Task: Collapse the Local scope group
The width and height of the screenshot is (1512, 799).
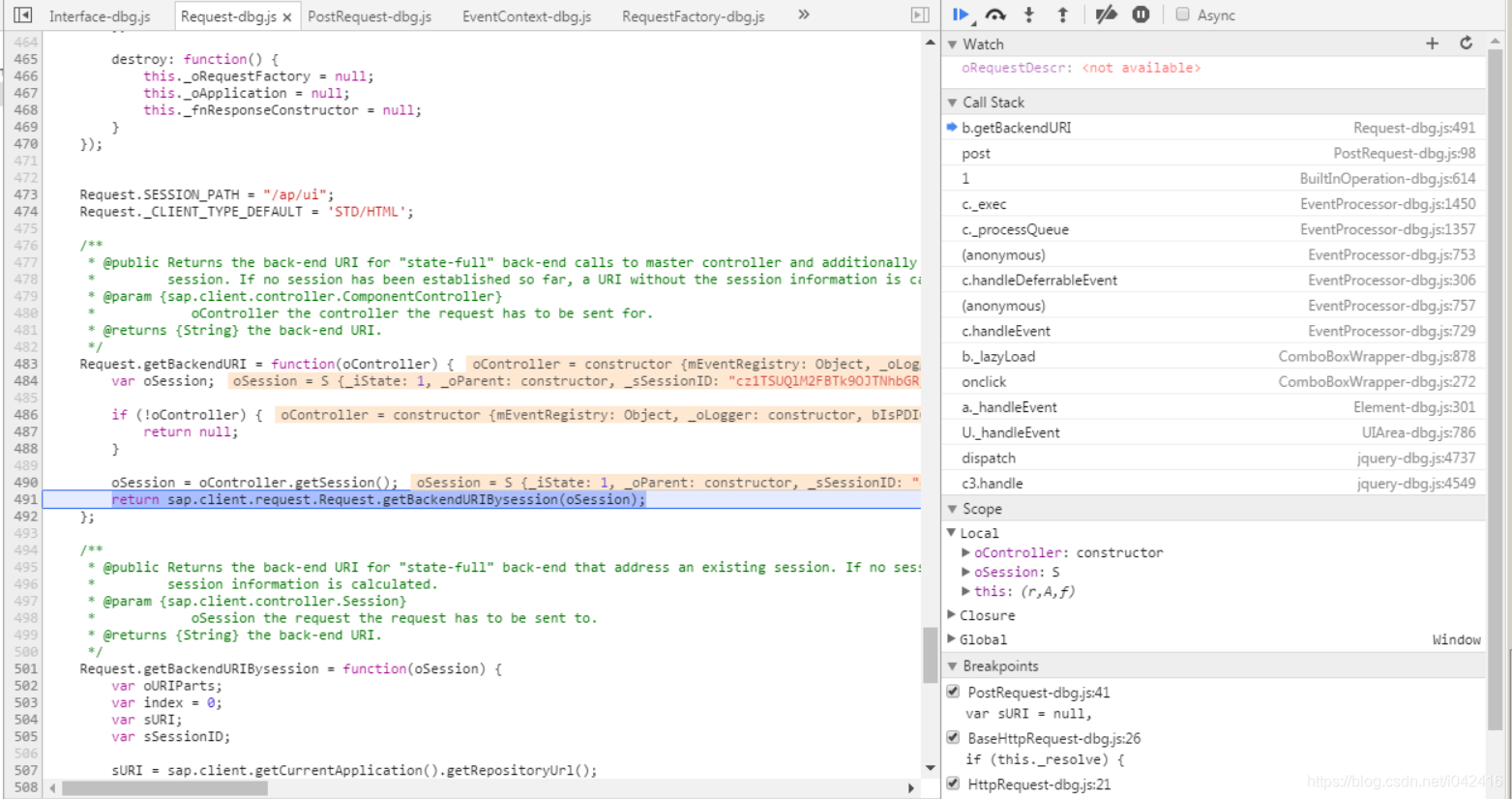Action: (952, 533)
